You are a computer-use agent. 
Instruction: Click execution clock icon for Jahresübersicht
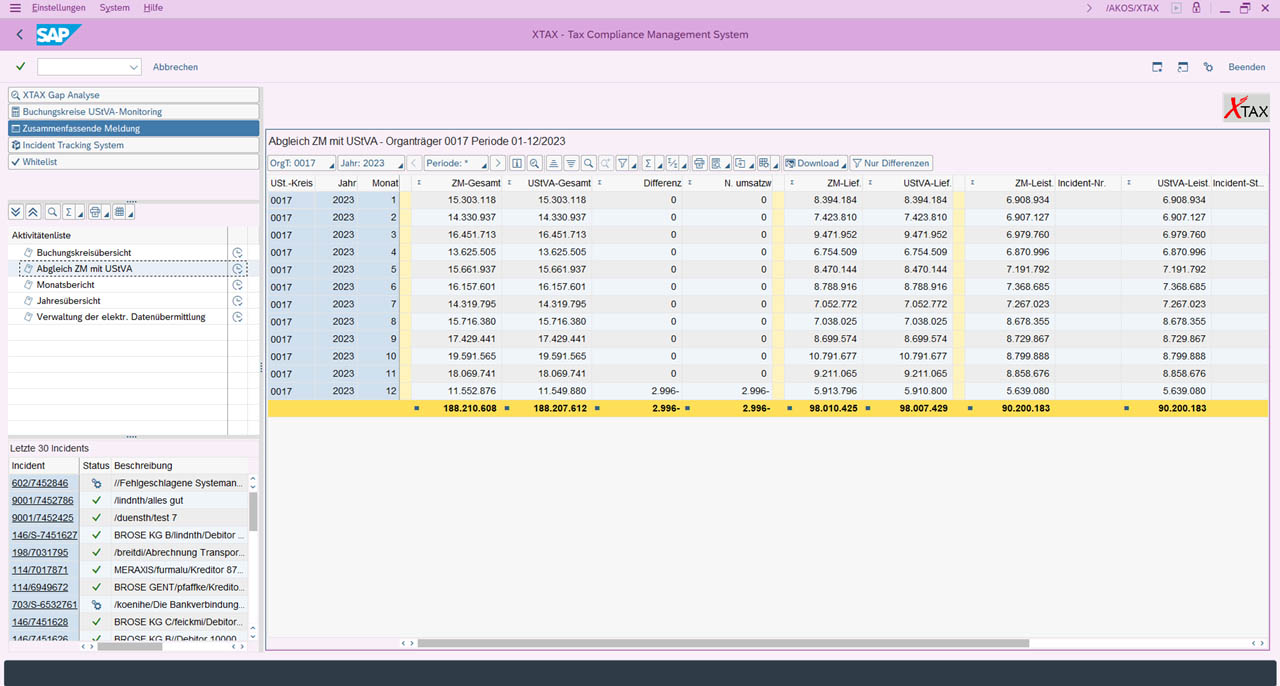click(x=238, y=301)
